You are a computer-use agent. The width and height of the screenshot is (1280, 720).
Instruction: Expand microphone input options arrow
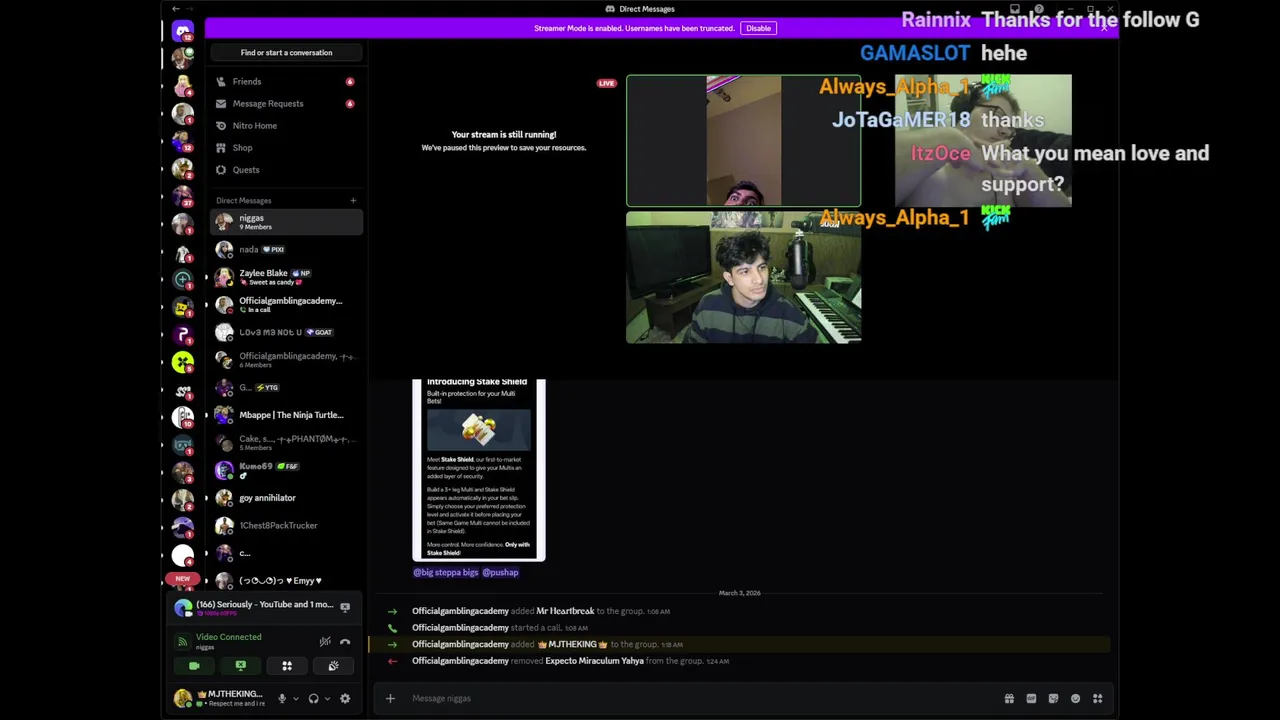tap(295, 699)
